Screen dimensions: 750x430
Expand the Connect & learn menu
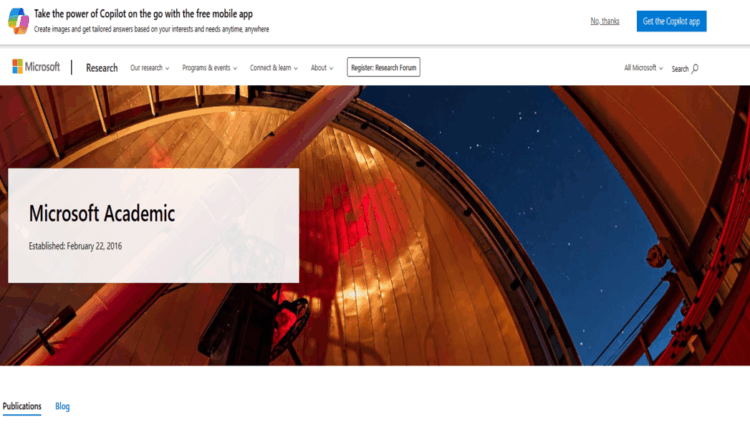(x=274, y=68)
